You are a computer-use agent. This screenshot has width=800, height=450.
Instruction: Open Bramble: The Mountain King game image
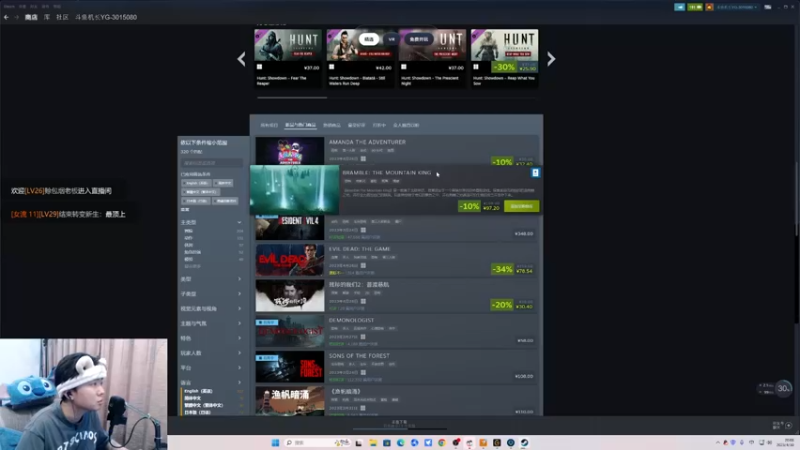click(x=294, y=189)
